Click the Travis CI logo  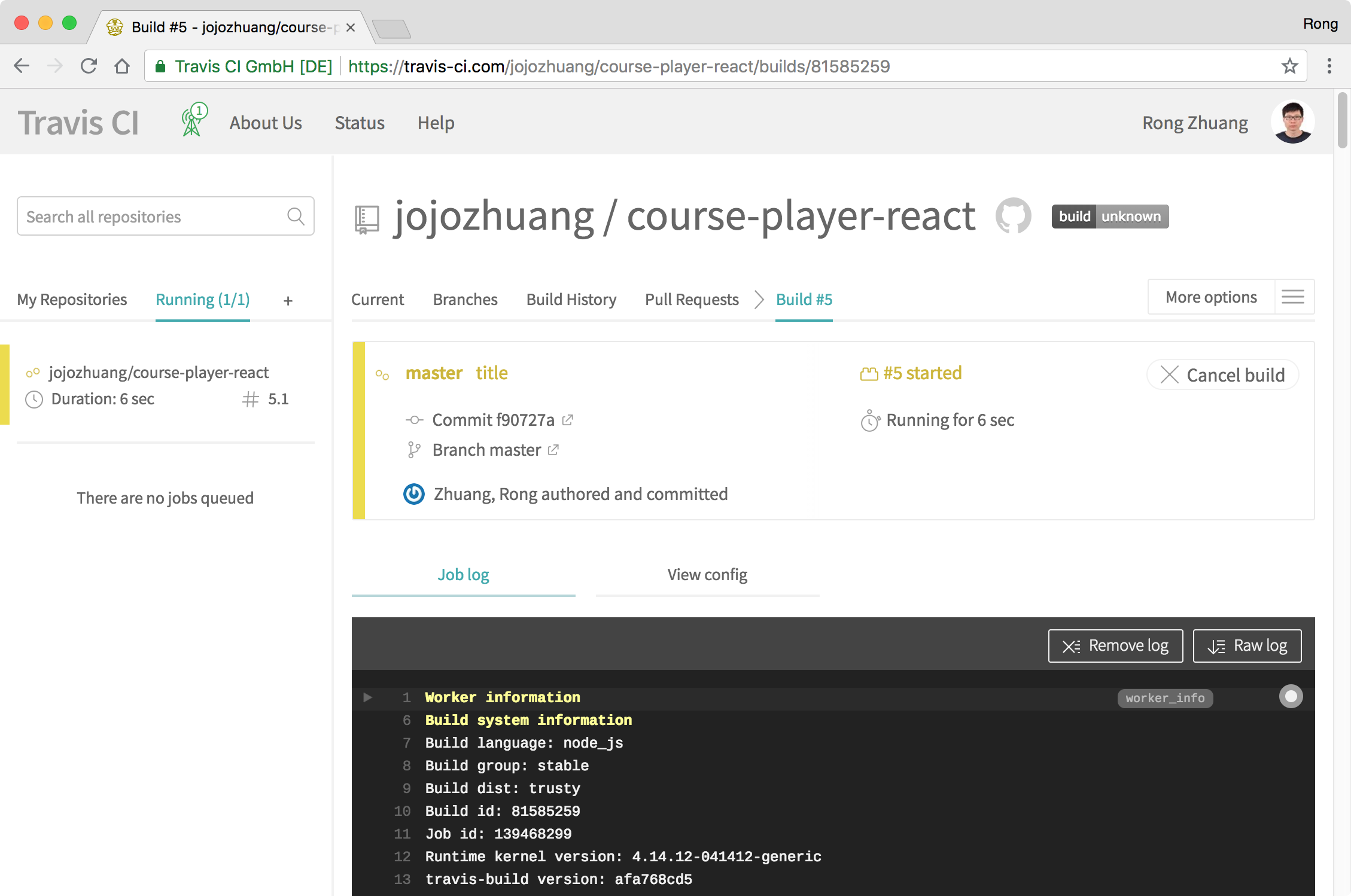[x=78, y=123]
